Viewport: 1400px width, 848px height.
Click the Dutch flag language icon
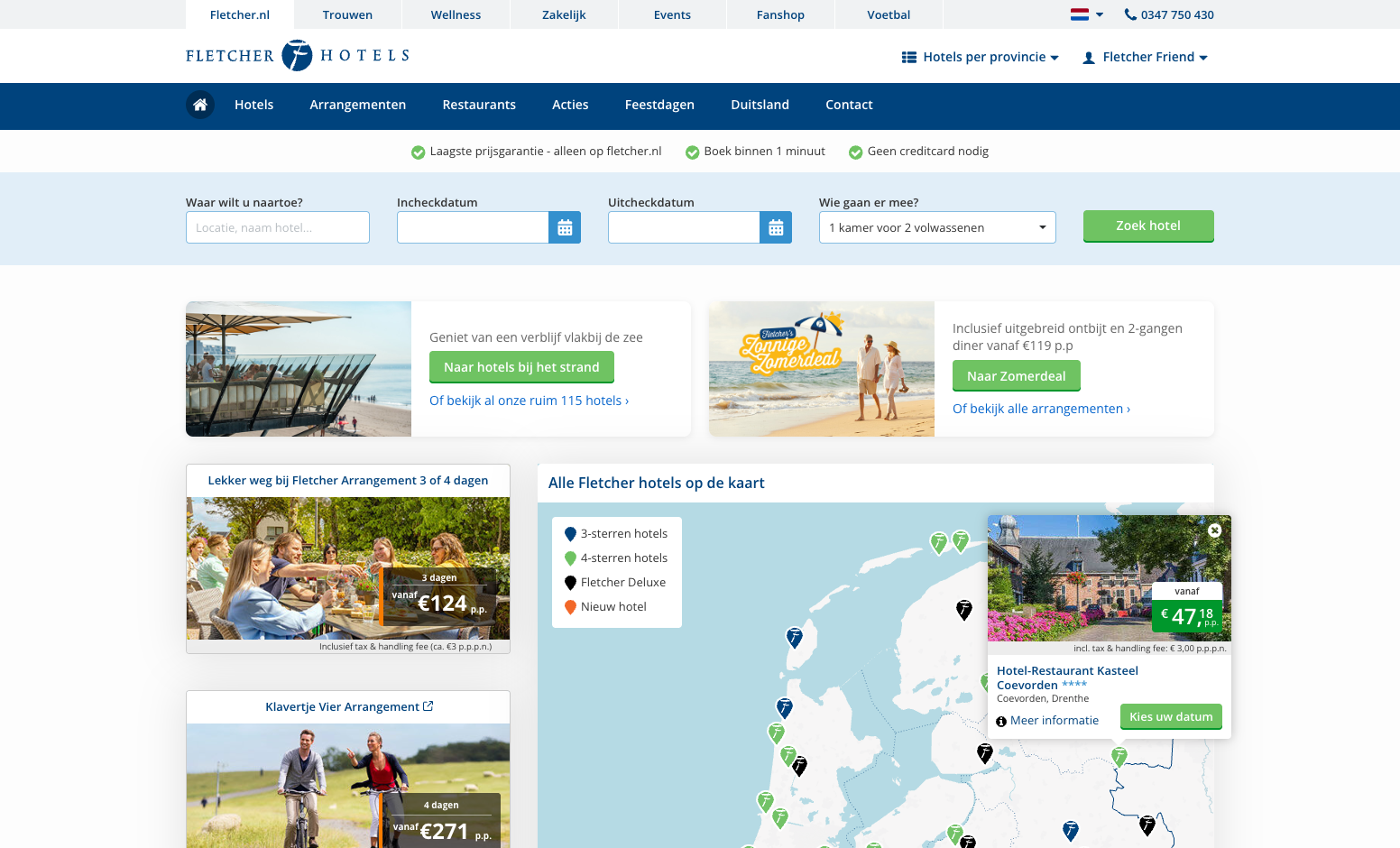click(x=1080, y=14)
